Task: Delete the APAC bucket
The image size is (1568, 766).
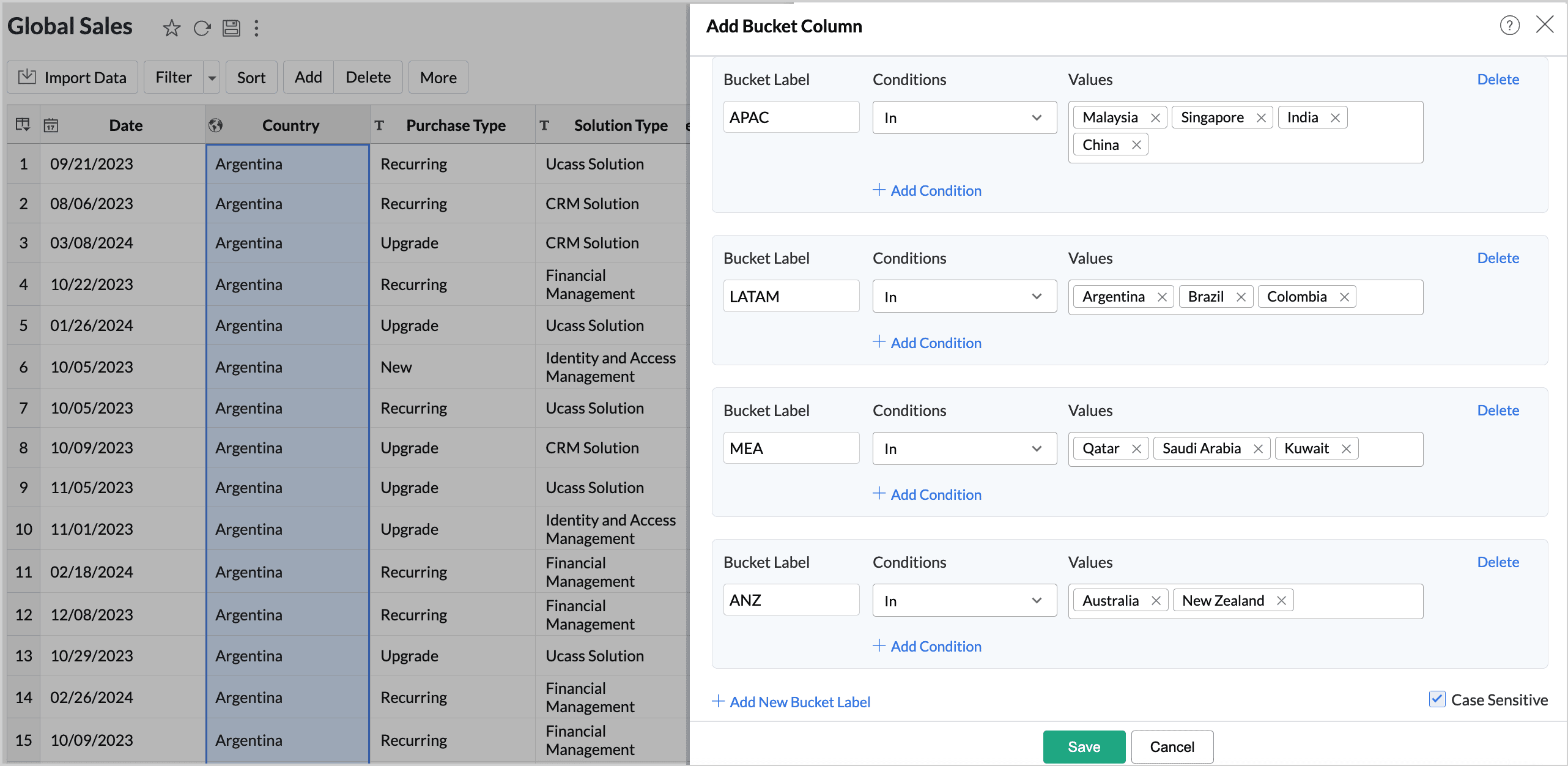Action: tap(1498, 80)
